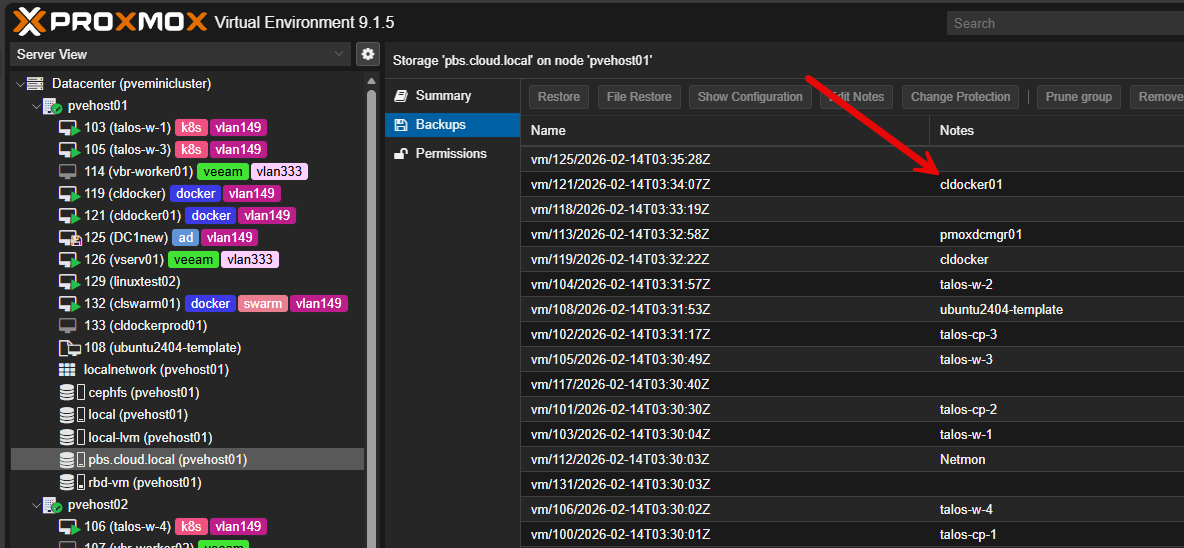Click the Show Configuration button
The width and height of the screenshot is (1184, 548).
pos(750,97)
